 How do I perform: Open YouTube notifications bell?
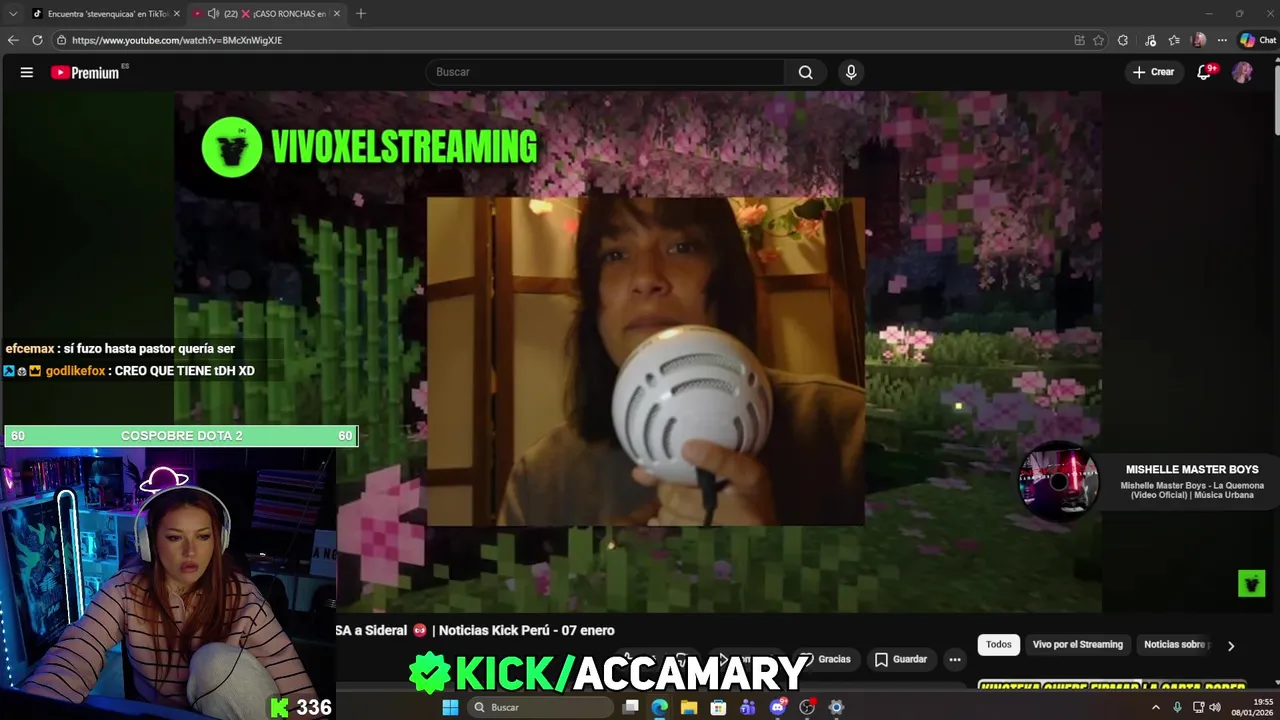tap(1204, 72)
